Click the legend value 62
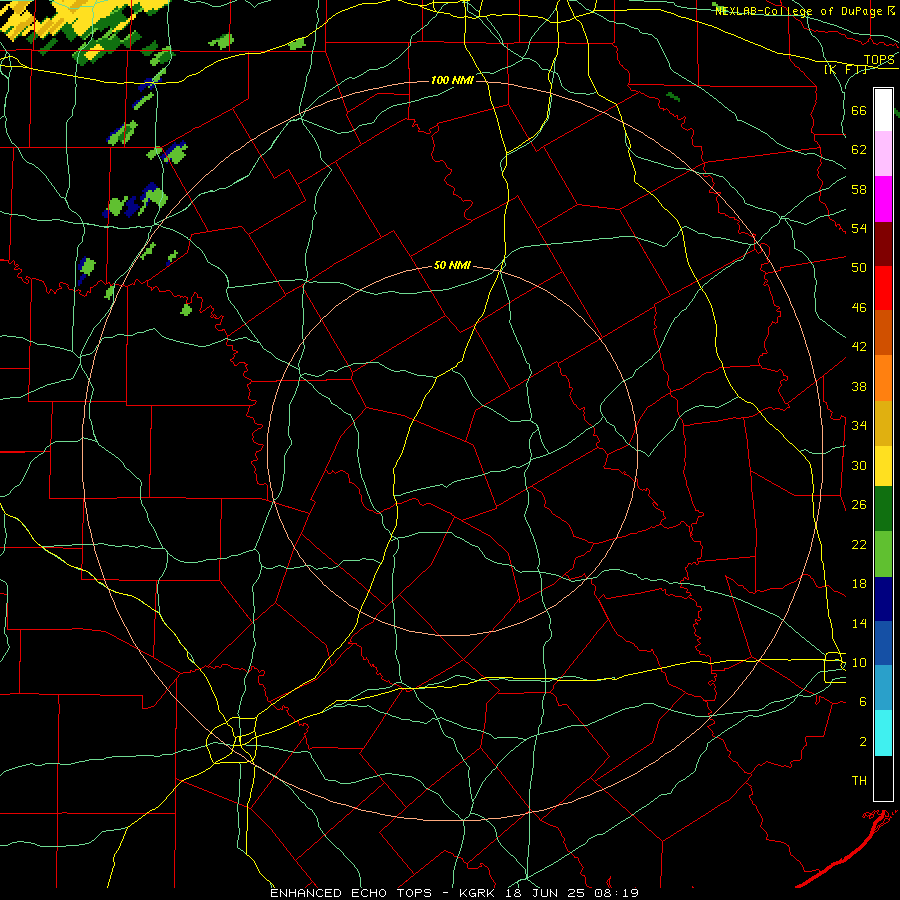 [x=859, y=150]
